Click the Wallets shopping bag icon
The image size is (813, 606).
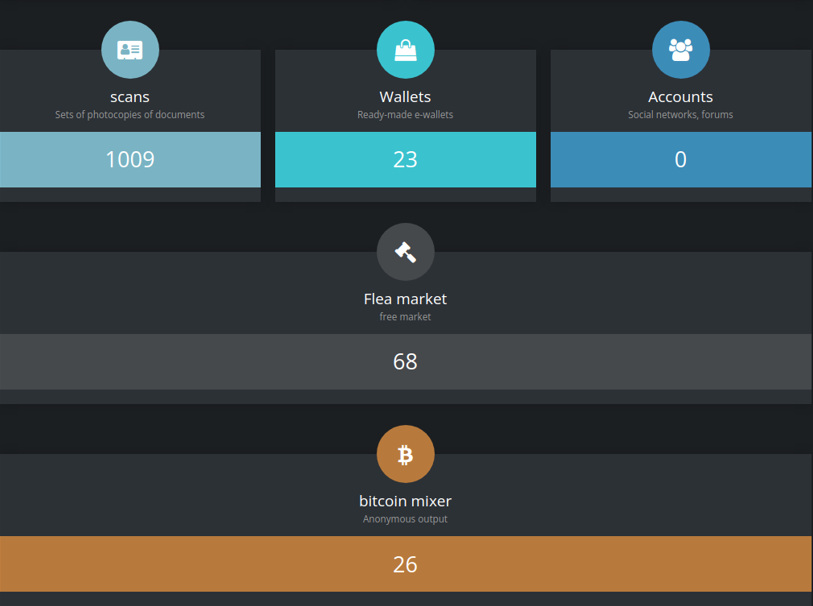tap(405, 50)
